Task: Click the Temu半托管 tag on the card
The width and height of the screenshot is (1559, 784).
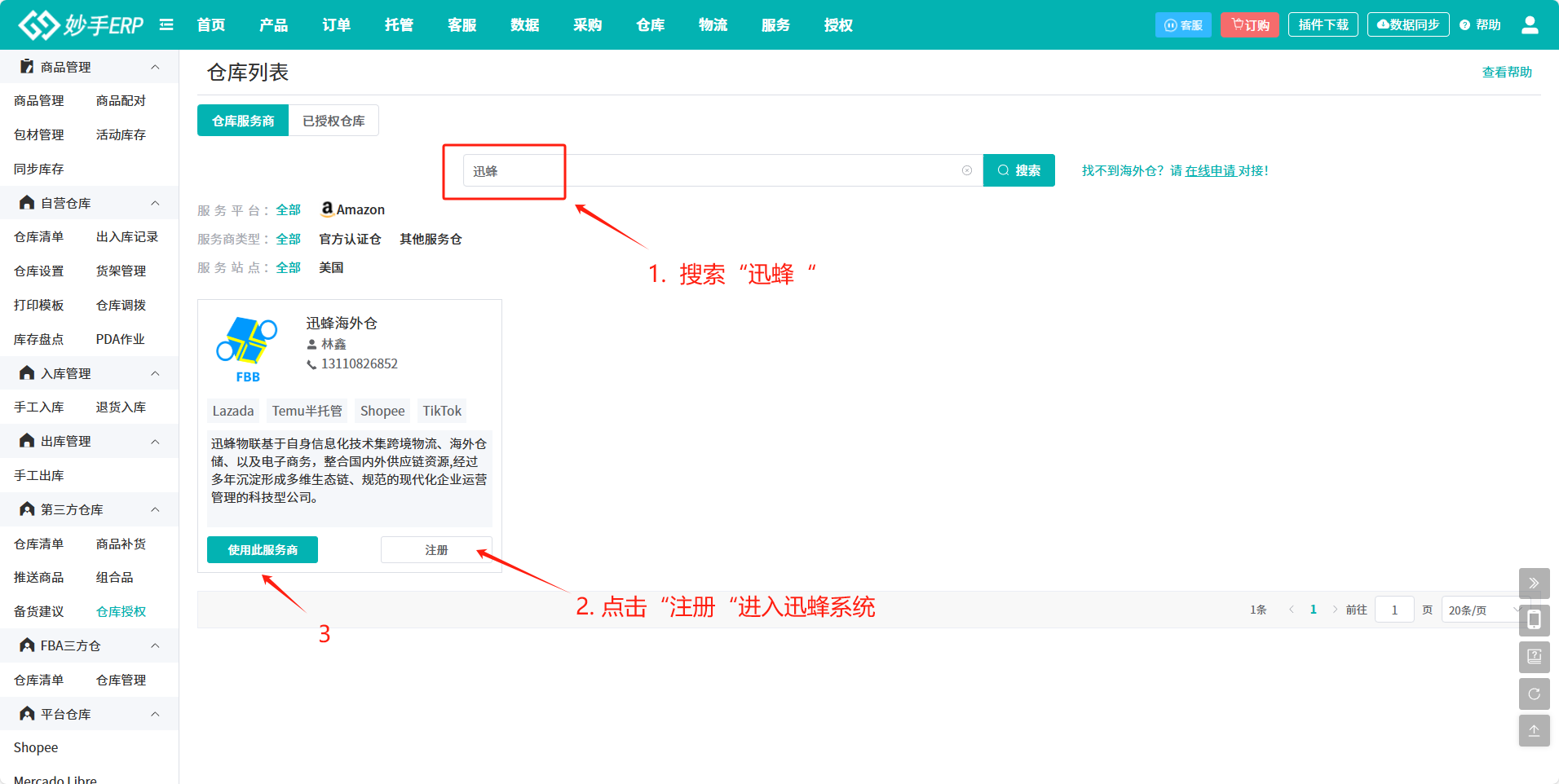Action: point(307,411)
